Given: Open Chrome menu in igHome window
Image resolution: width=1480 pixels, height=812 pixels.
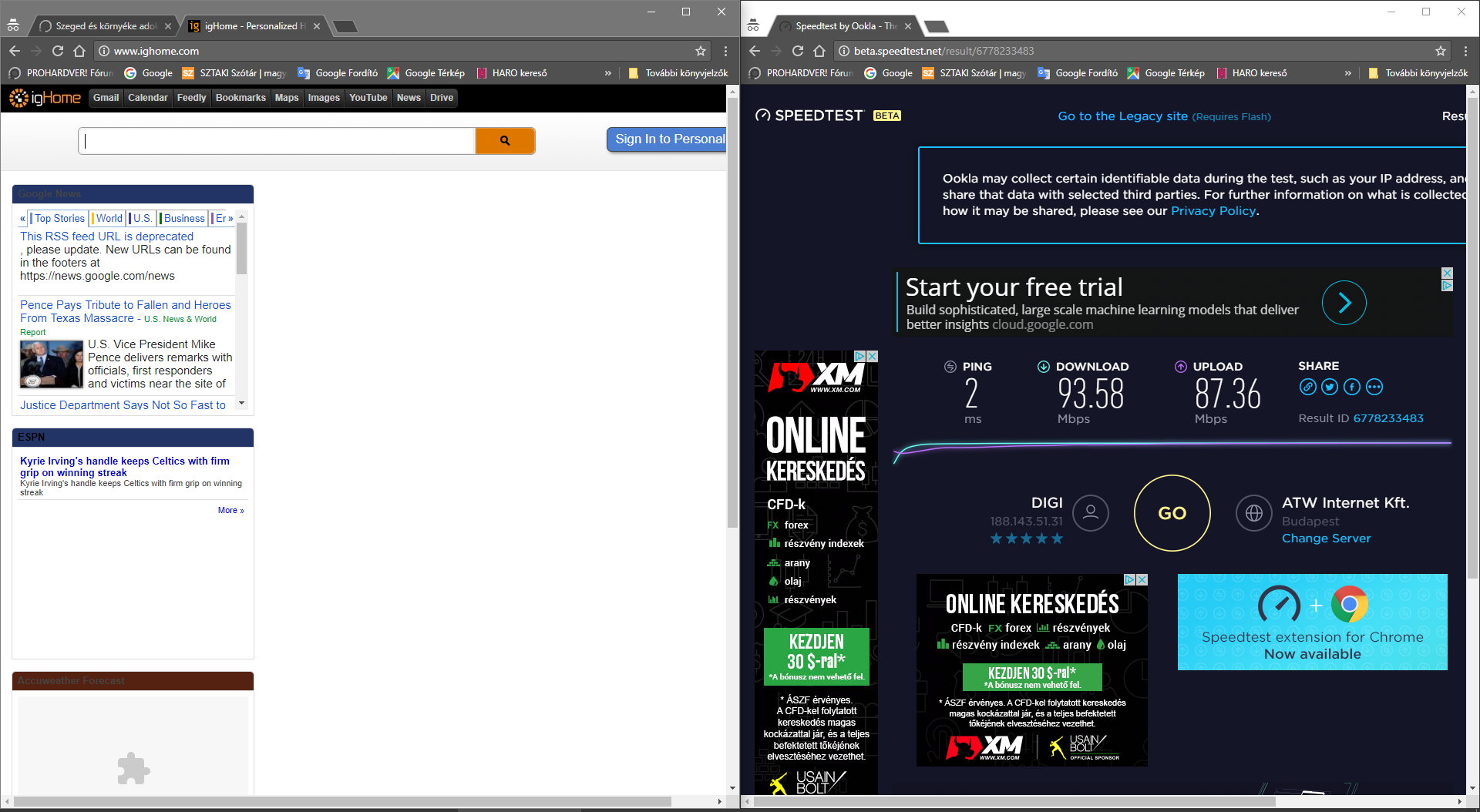Looking at the screenshot, I should 725,51.
